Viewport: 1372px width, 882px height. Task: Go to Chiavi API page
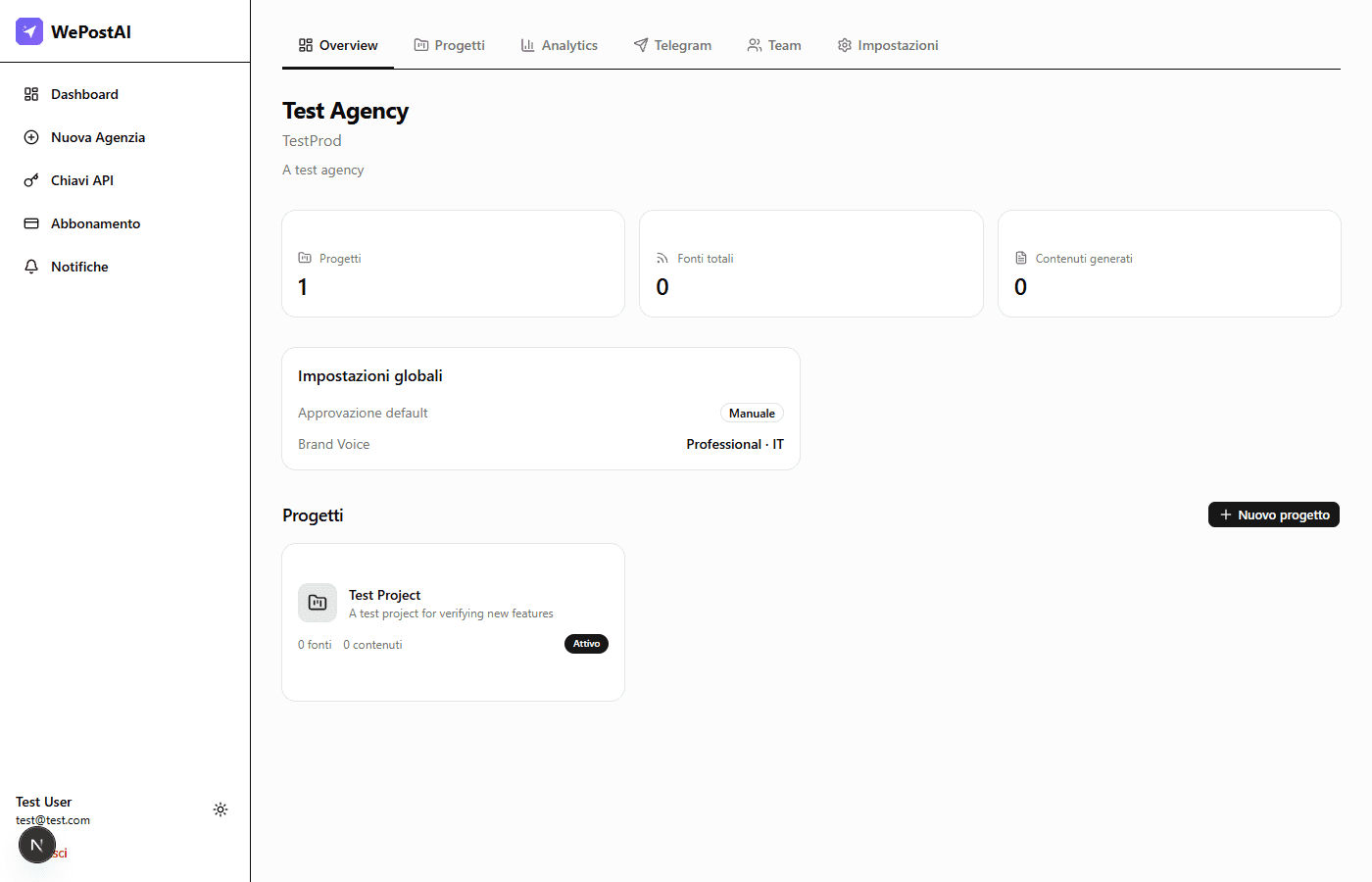[81, 180]
